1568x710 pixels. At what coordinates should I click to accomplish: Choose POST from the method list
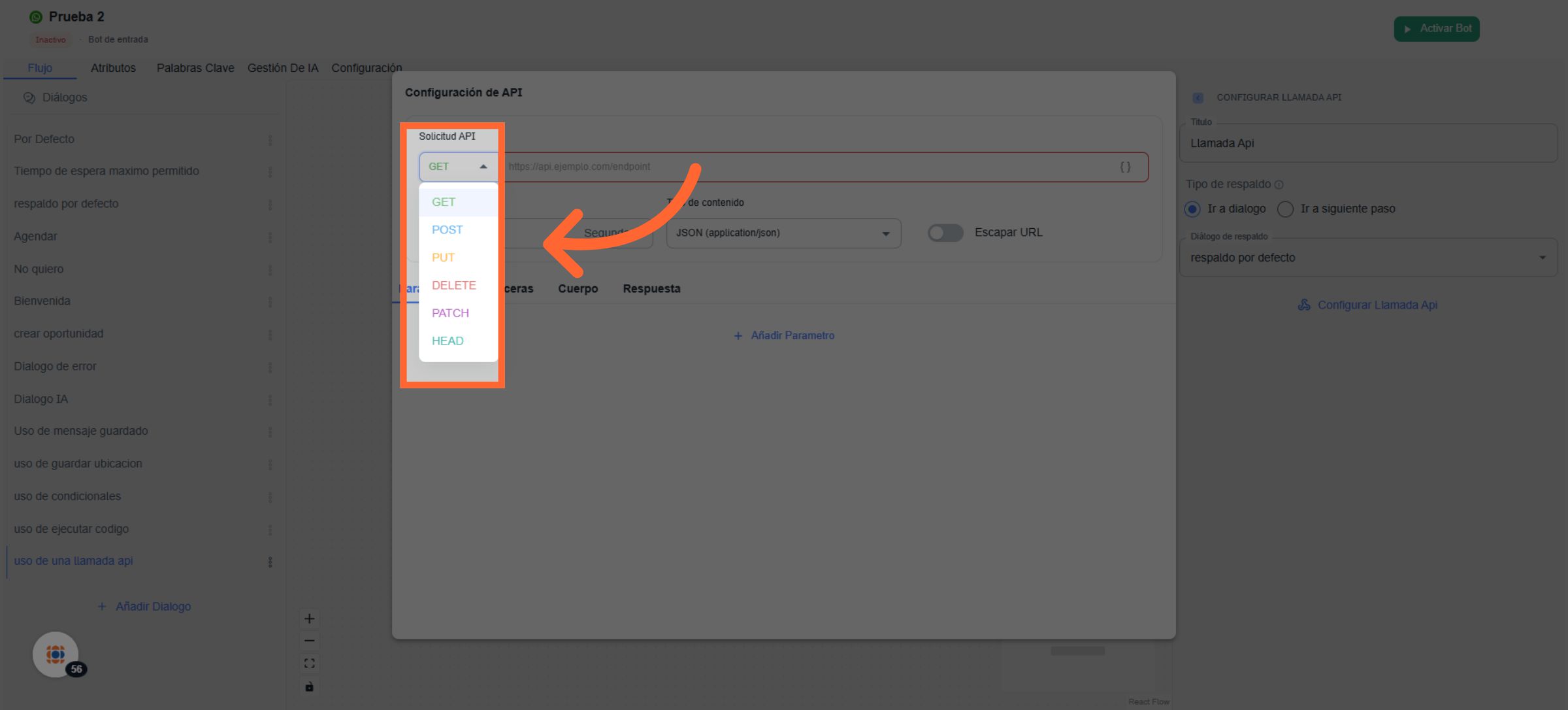(x=448, y=229)
